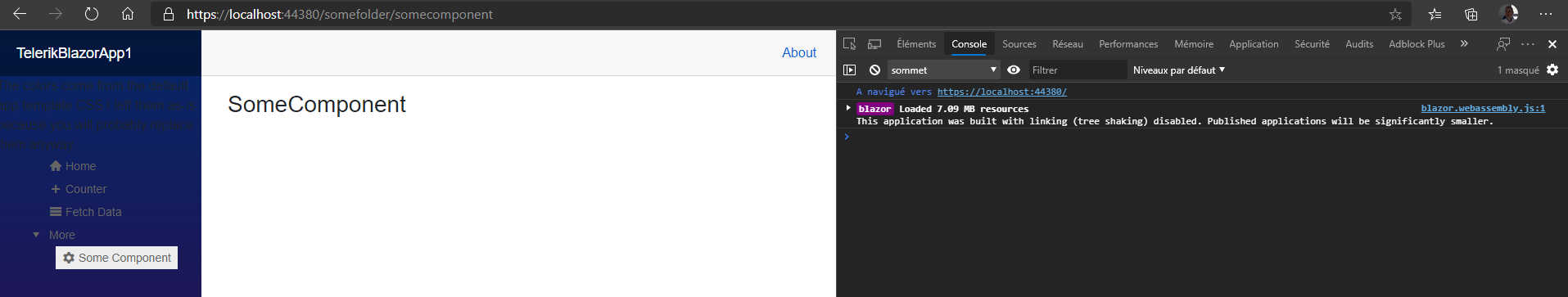Open the Mémoire tab

[x=1194, y=44]
